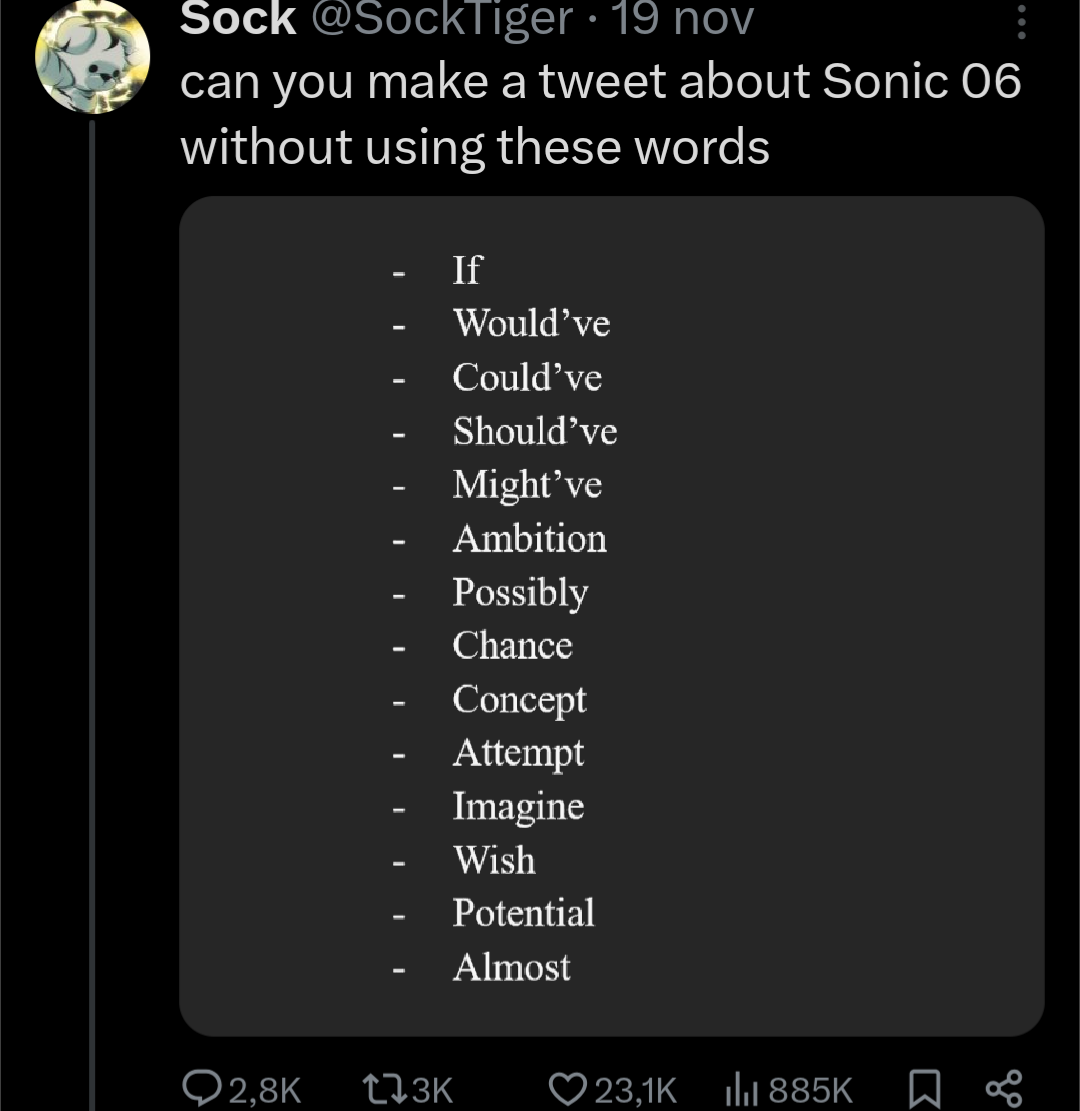
Task: Open view analytics bar chart icon
Action: (x=736, y=1089)
